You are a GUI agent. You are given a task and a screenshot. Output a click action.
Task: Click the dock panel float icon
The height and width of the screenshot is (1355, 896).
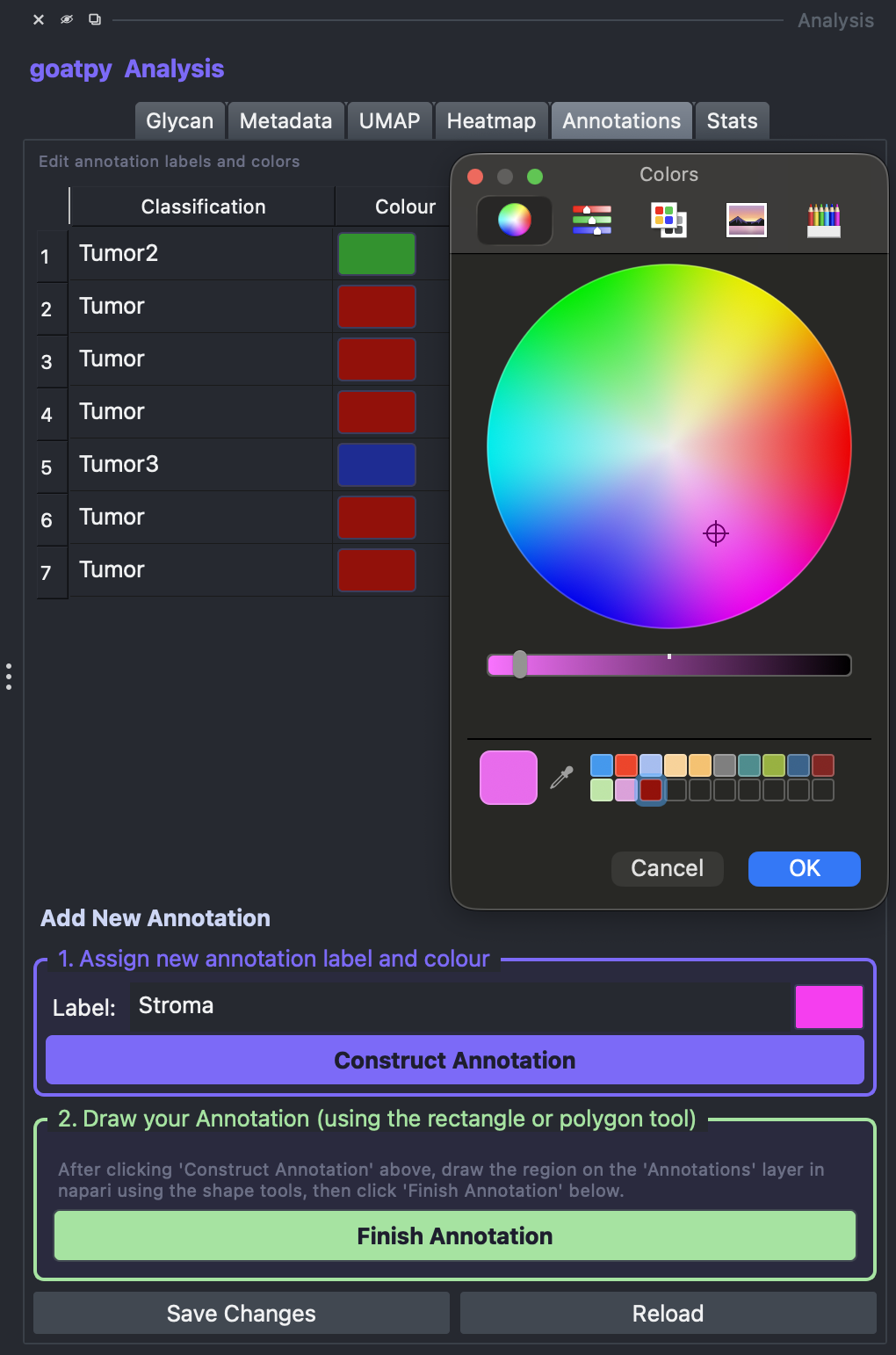[x=95, y=19]
